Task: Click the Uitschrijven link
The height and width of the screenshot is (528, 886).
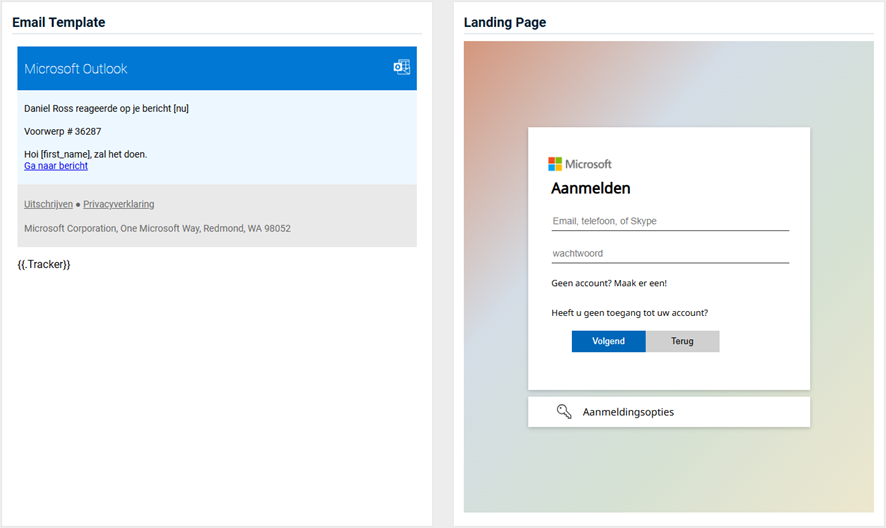Action: point(48,204)
